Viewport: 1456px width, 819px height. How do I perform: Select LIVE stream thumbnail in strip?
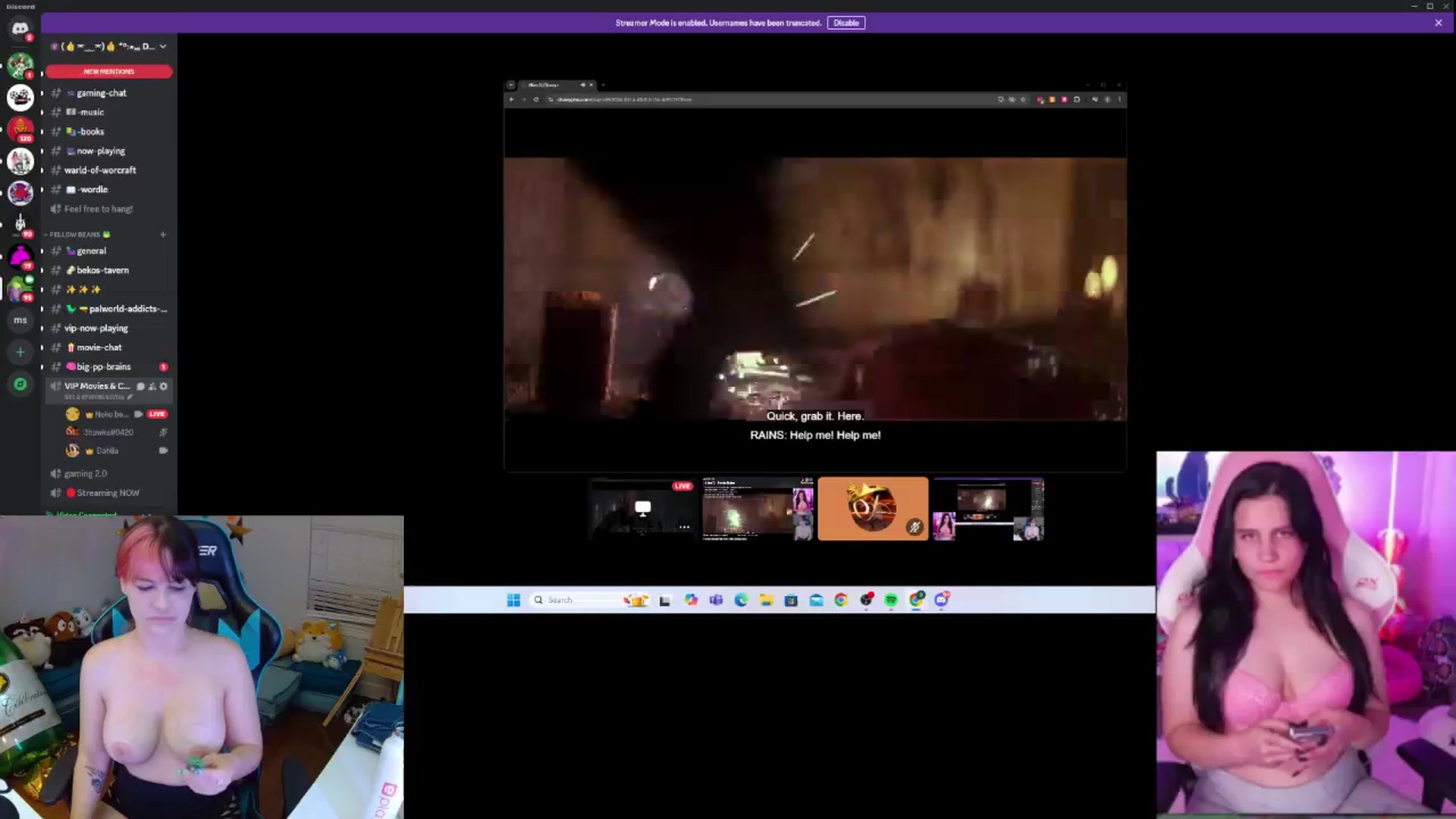pyautogui.click(x=643, y=509)
